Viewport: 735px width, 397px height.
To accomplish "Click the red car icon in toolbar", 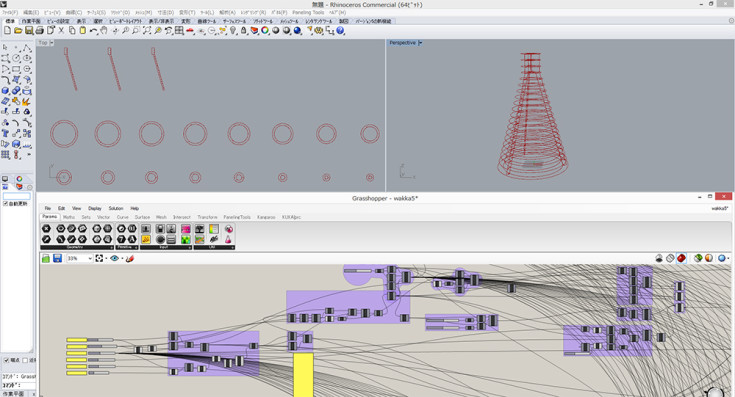I will (190, 30).
